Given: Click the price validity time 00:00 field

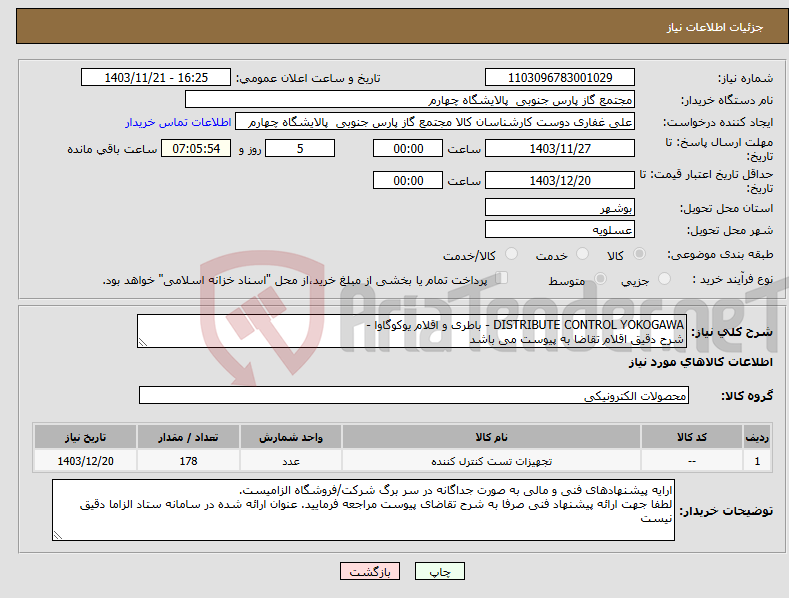Looking at the screenshot, I should click(x=408, y=180).
